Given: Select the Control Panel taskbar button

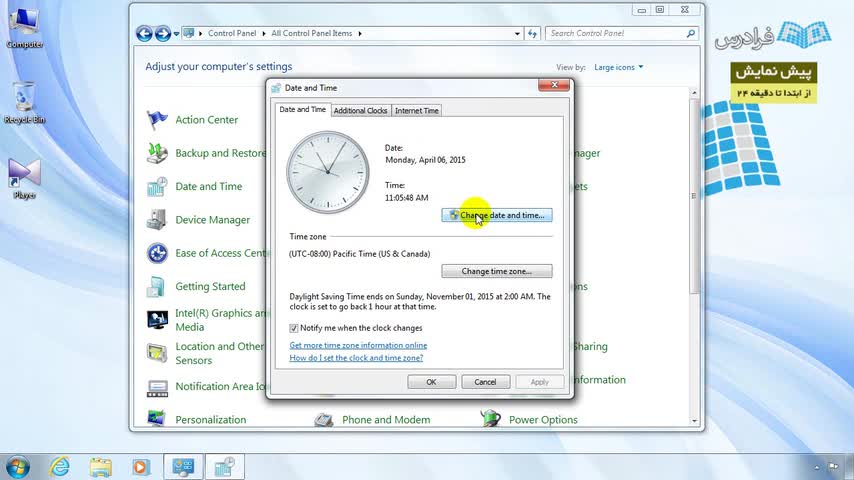Looking at the screenshot, I should pos(183,467).
